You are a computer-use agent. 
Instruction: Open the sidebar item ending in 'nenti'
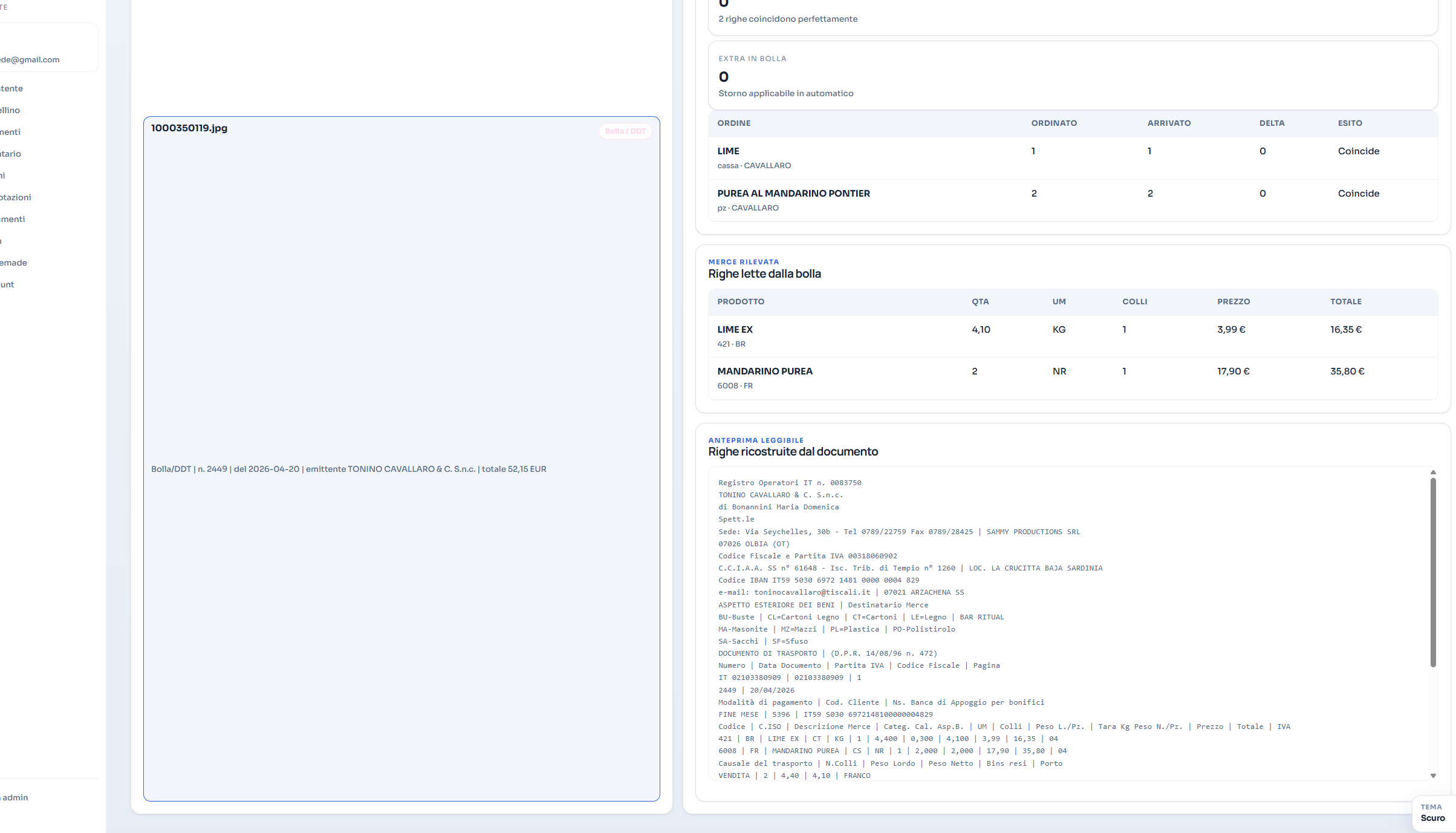point(10,132)
